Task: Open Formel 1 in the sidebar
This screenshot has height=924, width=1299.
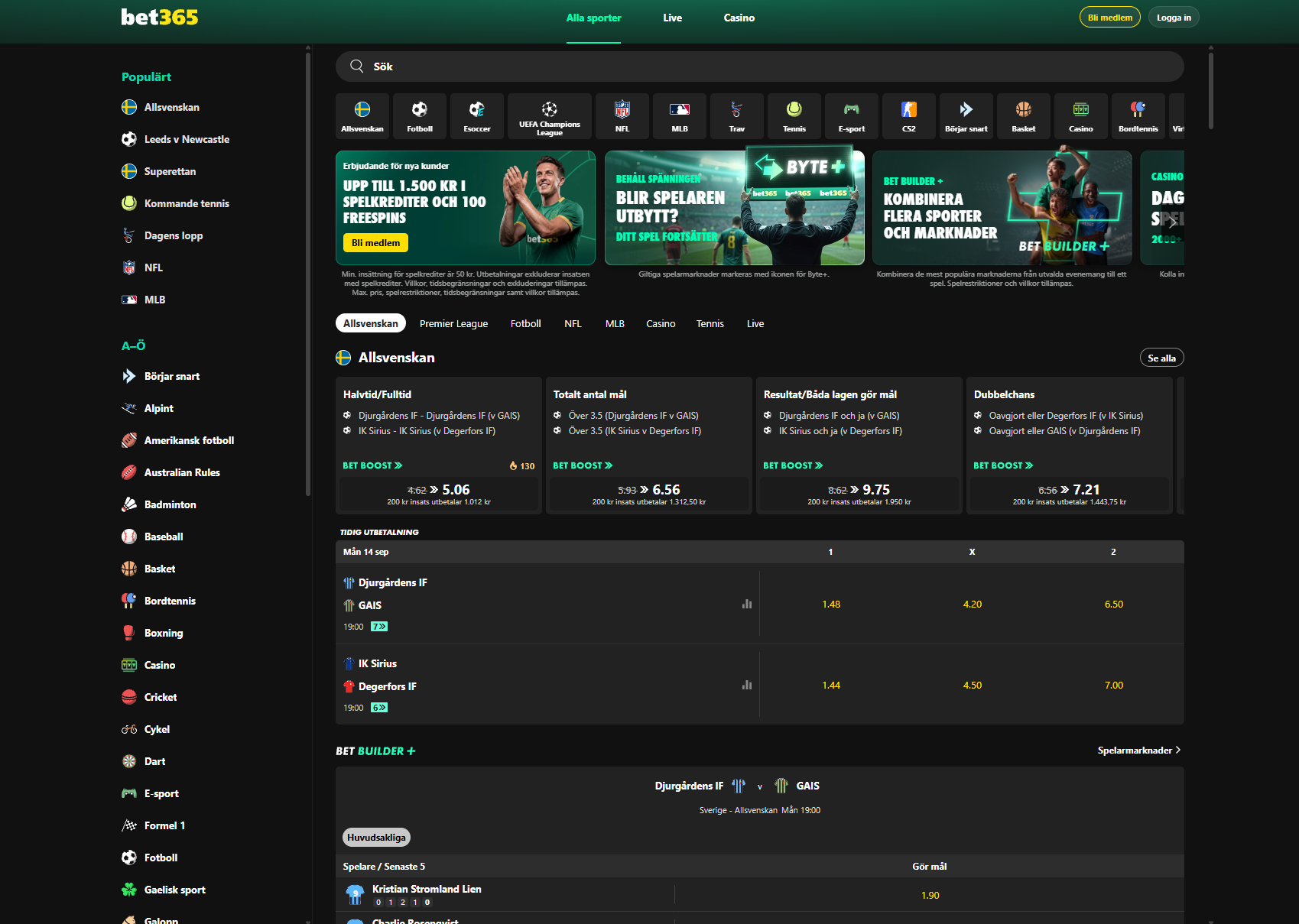Action: click(x=164, y=825)
